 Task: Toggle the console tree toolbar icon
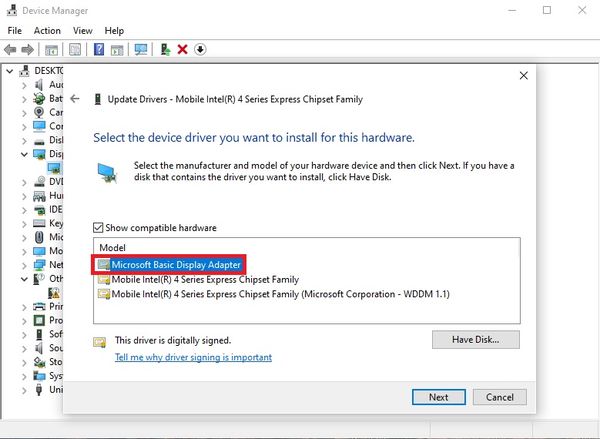(51, 50)
